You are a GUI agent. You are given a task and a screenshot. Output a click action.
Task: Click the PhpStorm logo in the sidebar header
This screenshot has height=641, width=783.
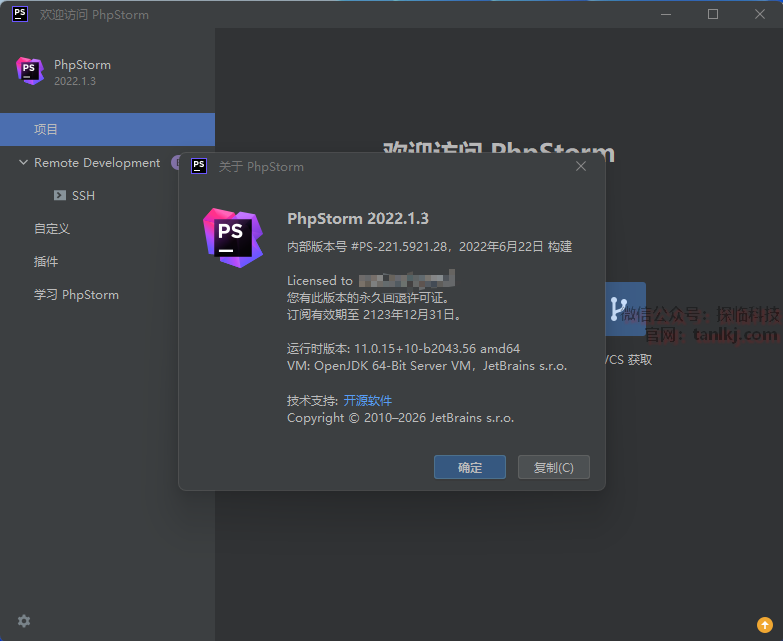pyautogui.click(x=30, y=71)
